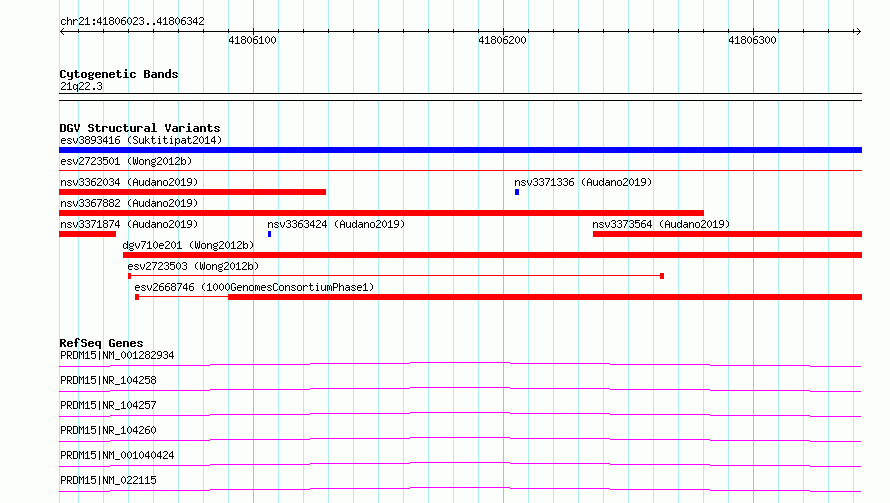Click the DGV Structural Variants track title

coord(140,128)
